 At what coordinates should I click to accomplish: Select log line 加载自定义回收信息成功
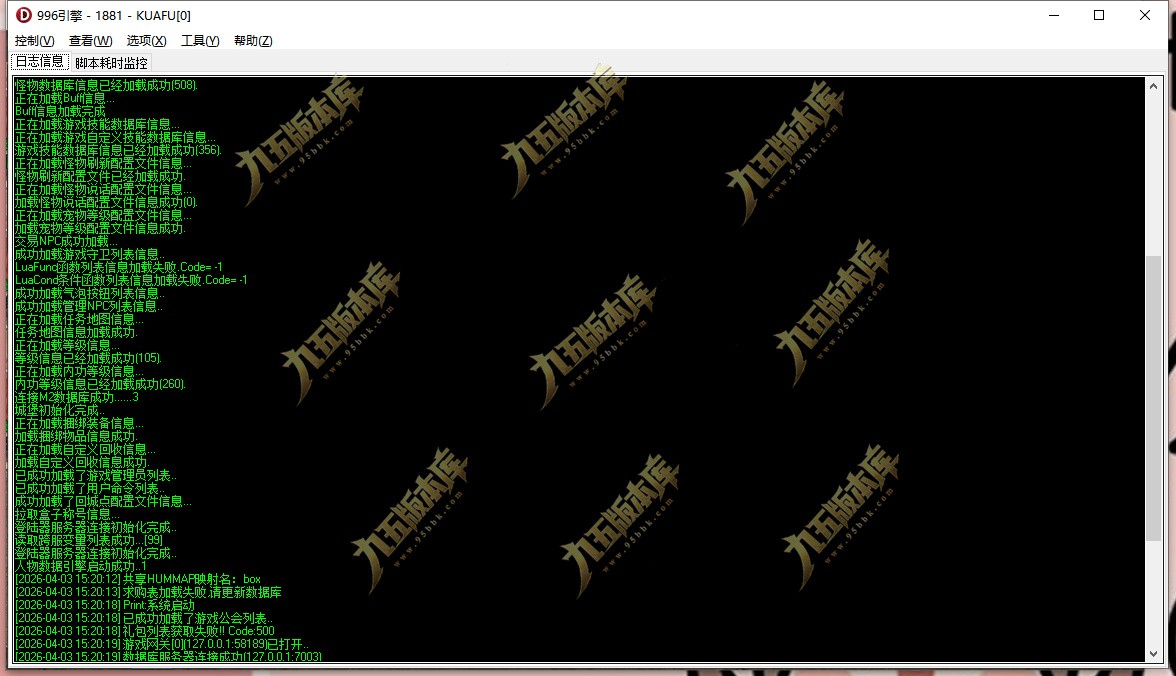[x=82, y=462]
